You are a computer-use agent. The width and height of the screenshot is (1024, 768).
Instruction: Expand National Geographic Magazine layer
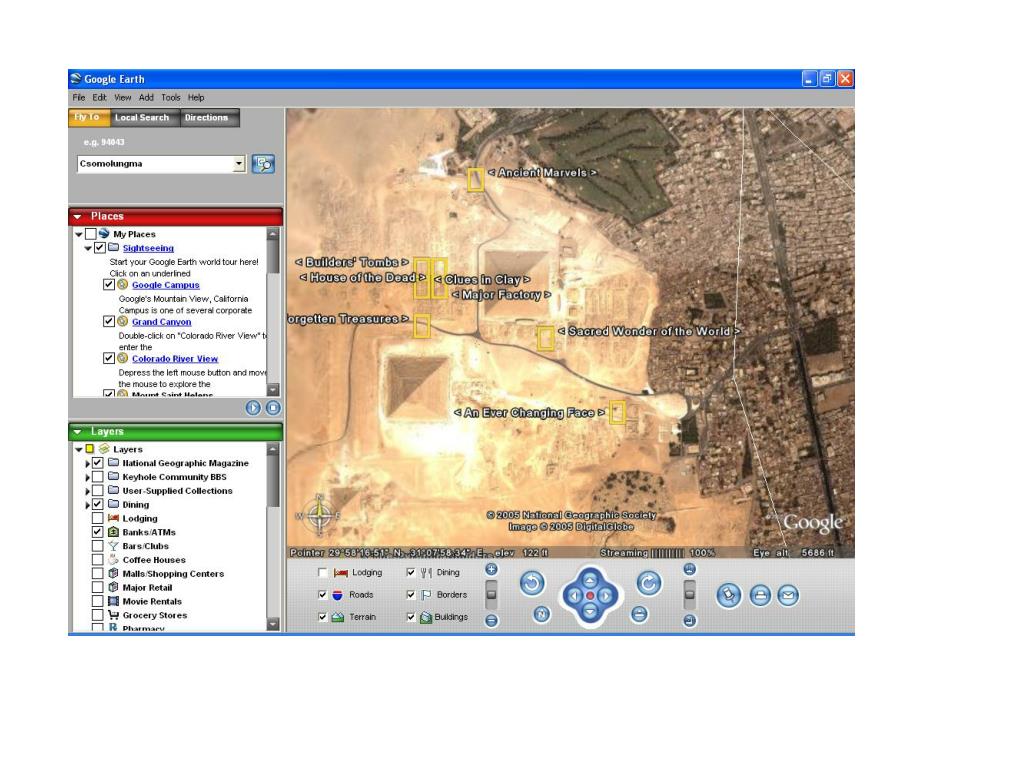coord(88,463)
